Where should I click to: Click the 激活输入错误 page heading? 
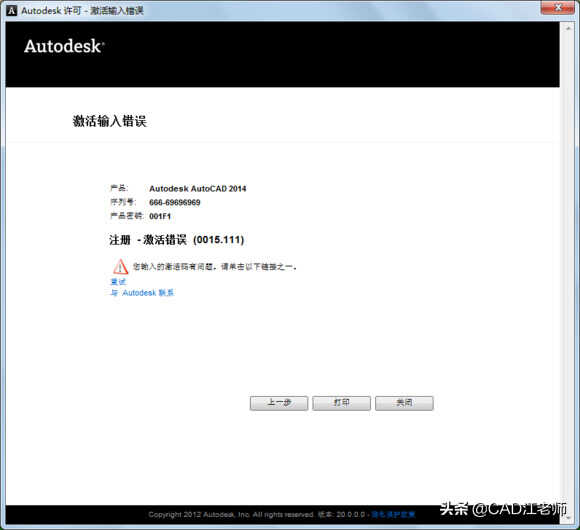click(109, 121)
